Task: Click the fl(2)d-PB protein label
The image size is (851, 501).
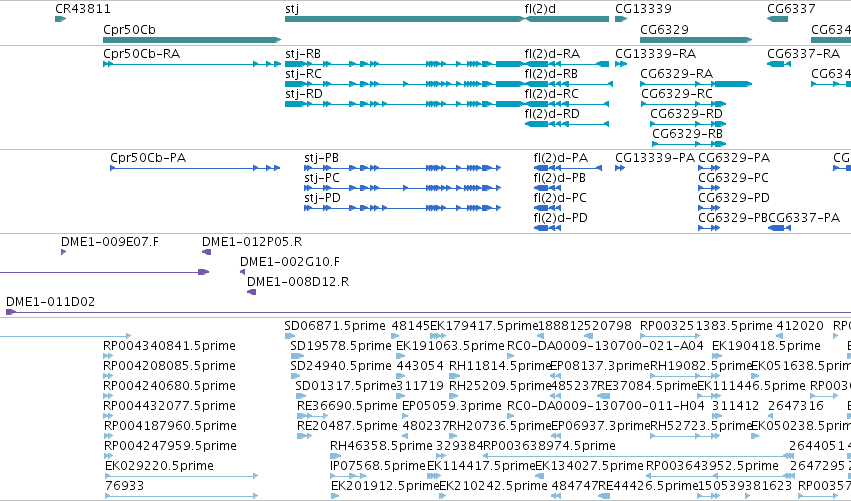Action: coord(560,178)
